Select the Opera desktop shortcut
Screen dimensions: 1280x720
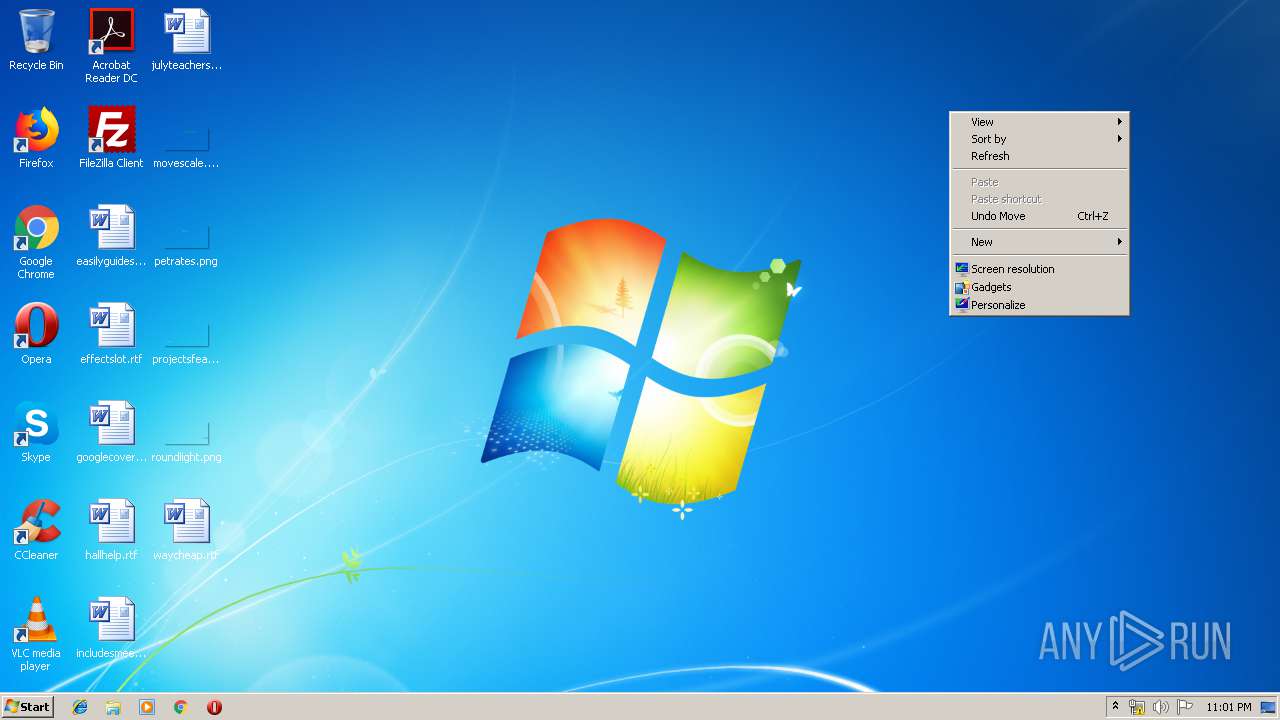point(36,334)
